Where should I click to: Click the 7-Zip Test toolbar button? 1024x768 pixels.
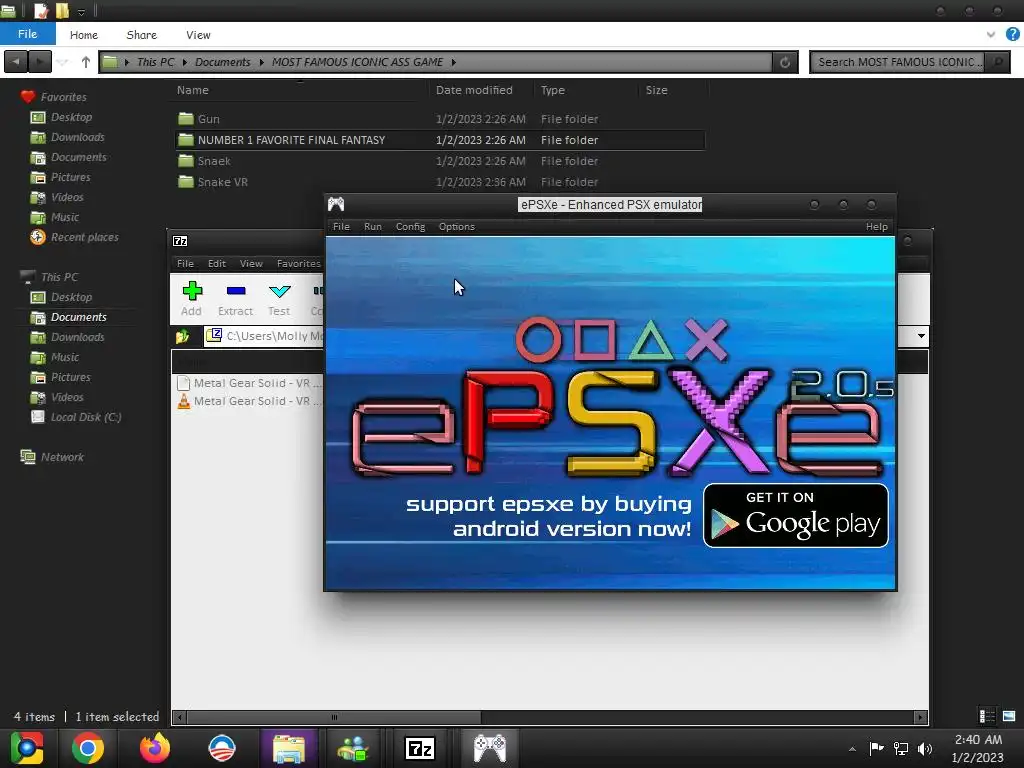(x=279, y=299)
